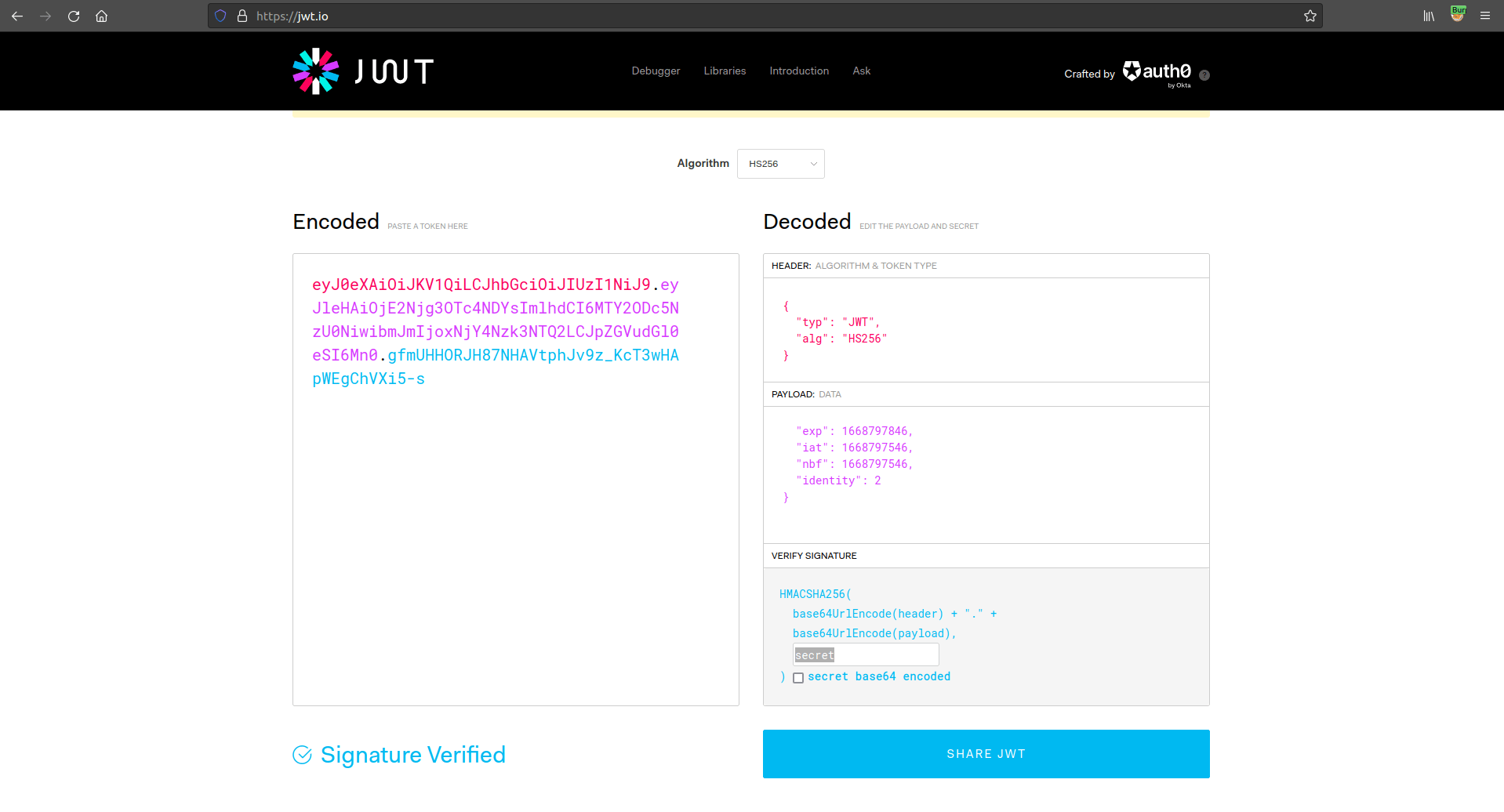Open the browser Library panel
1504x812 pixels.
[x=1428, y=16]
